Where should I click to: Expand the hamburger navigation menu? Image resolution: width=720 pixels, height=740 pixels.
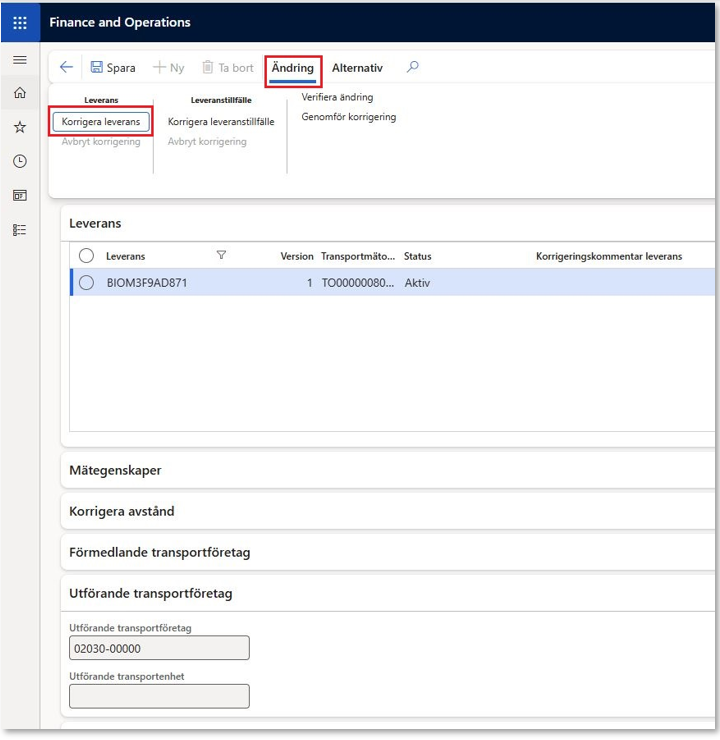pyautogui.click(x=19, y=60)
